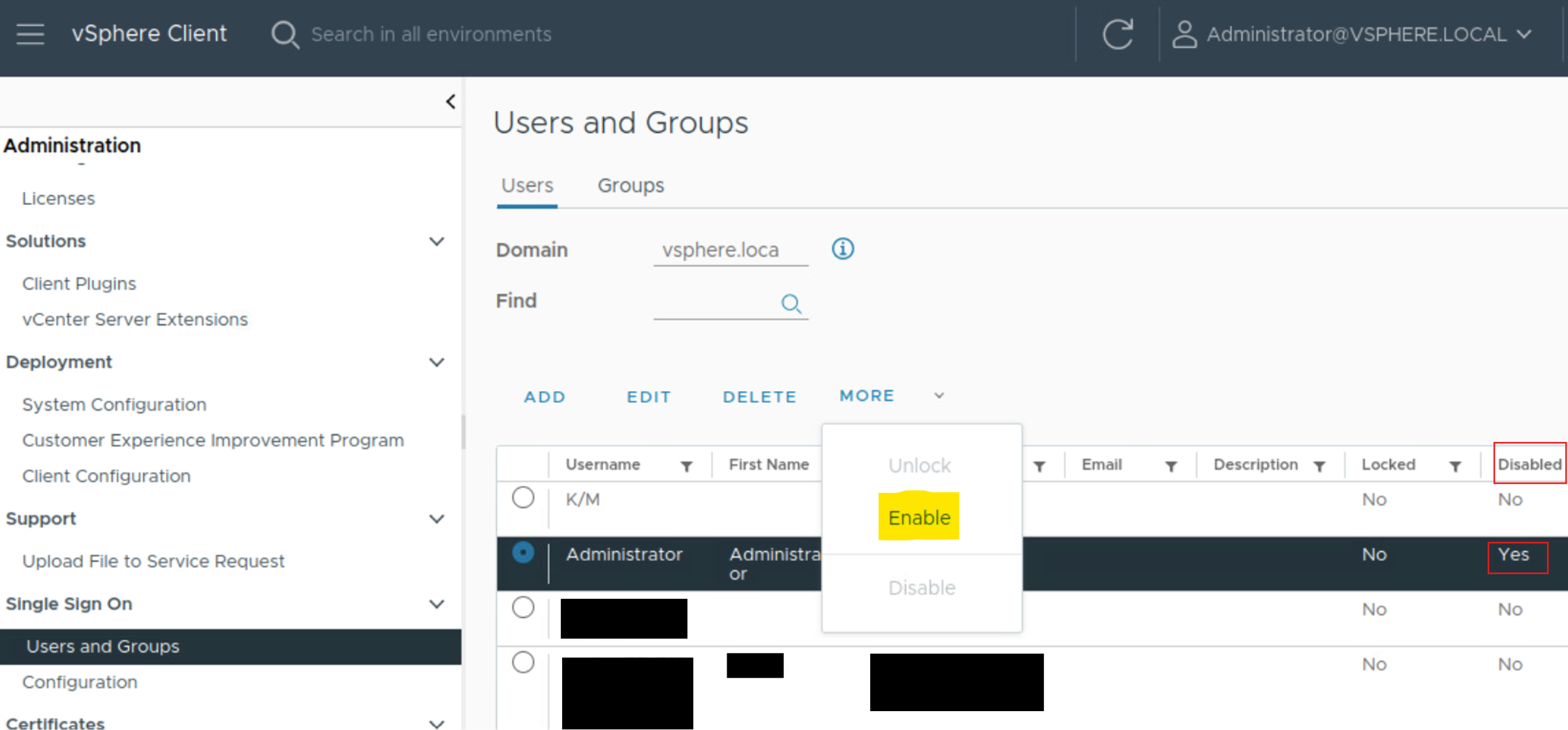Click the ADD user button
The height and width of the screenshot is (730, 1568).
[x=544, y=397]
